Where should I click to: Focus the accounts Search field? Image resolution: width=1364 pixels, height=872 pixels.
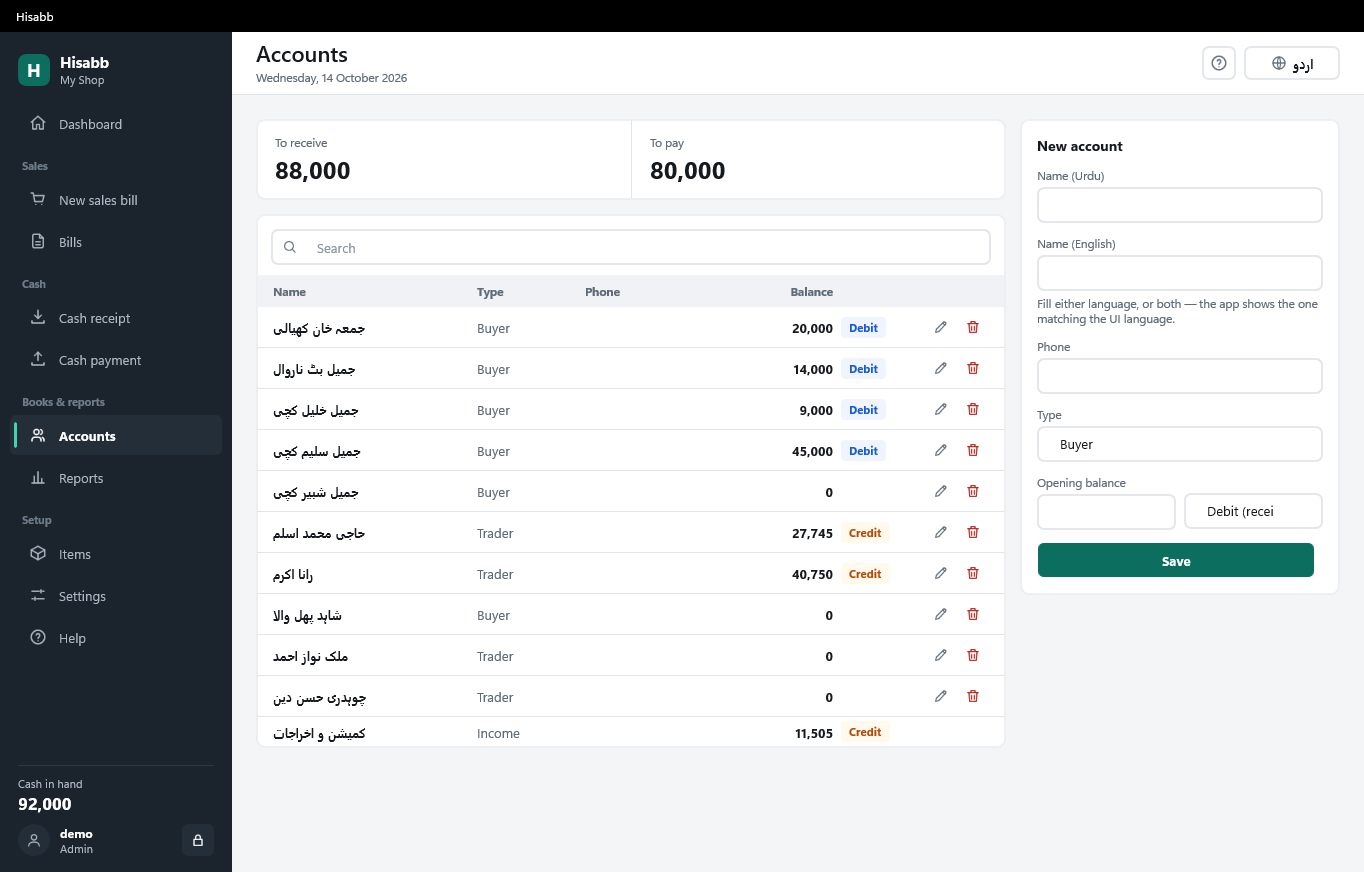tap(631, 248)
